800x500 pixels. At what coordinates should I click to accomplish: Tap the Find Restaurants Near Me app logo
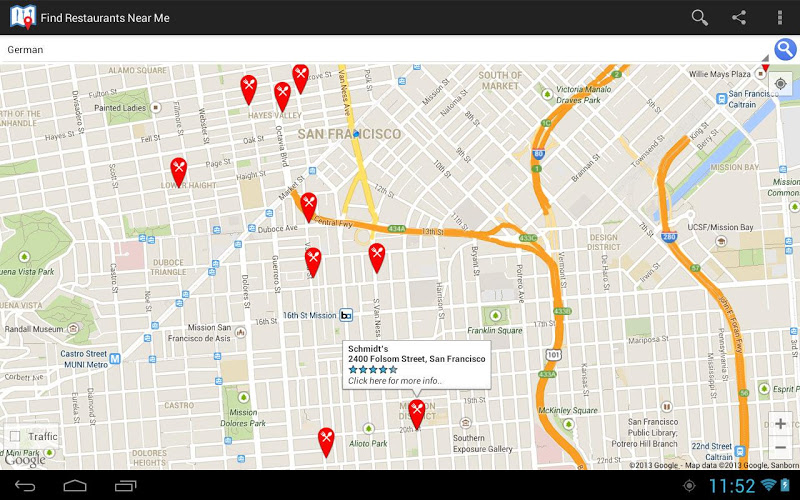click(23, 17)
